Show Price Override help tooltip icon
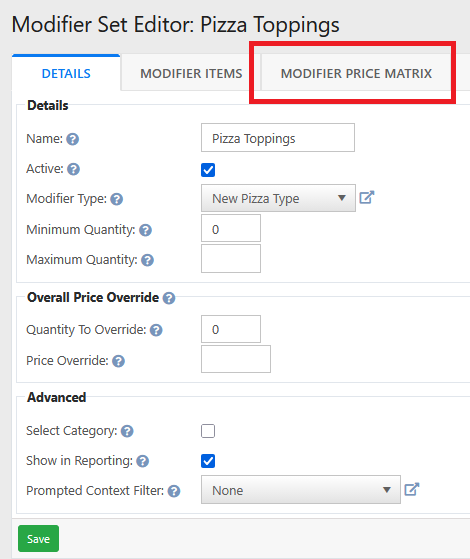The width and height of the screenshot is (470, 559). pyautogui.click(x=118, y=361)
